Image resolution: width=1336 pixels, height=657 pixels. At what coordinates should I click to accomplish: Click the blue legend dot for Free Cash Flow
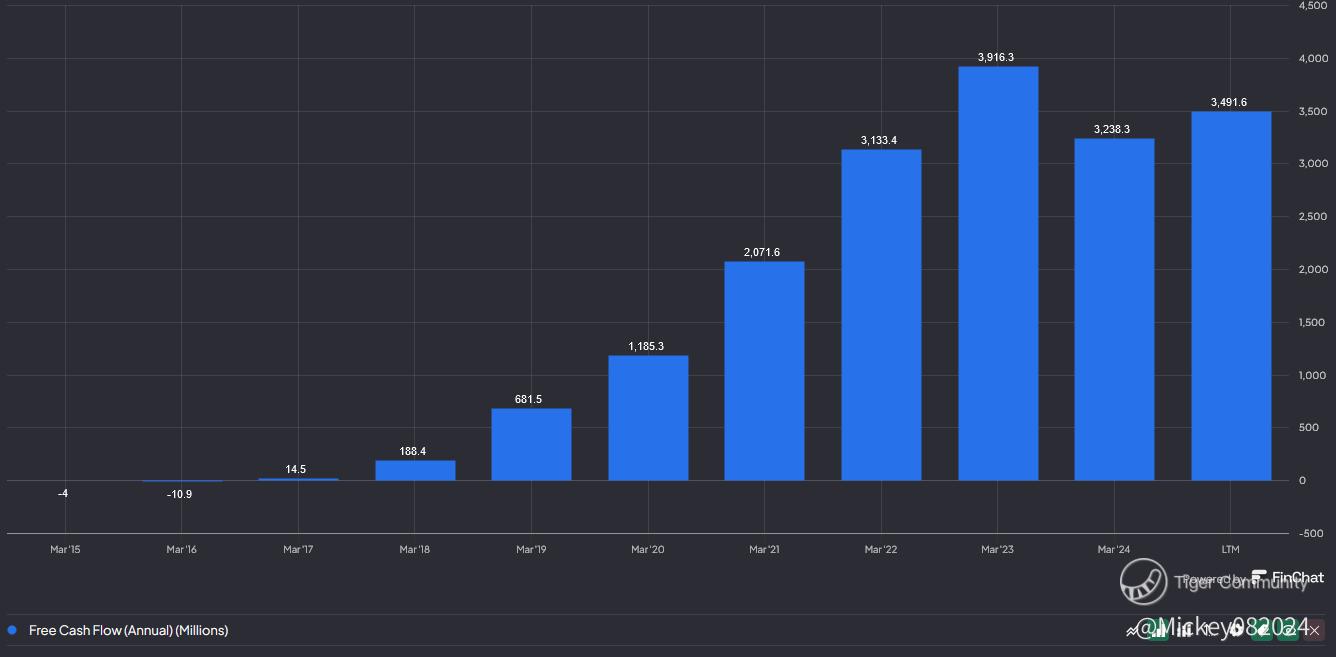(x=12, y=630)
